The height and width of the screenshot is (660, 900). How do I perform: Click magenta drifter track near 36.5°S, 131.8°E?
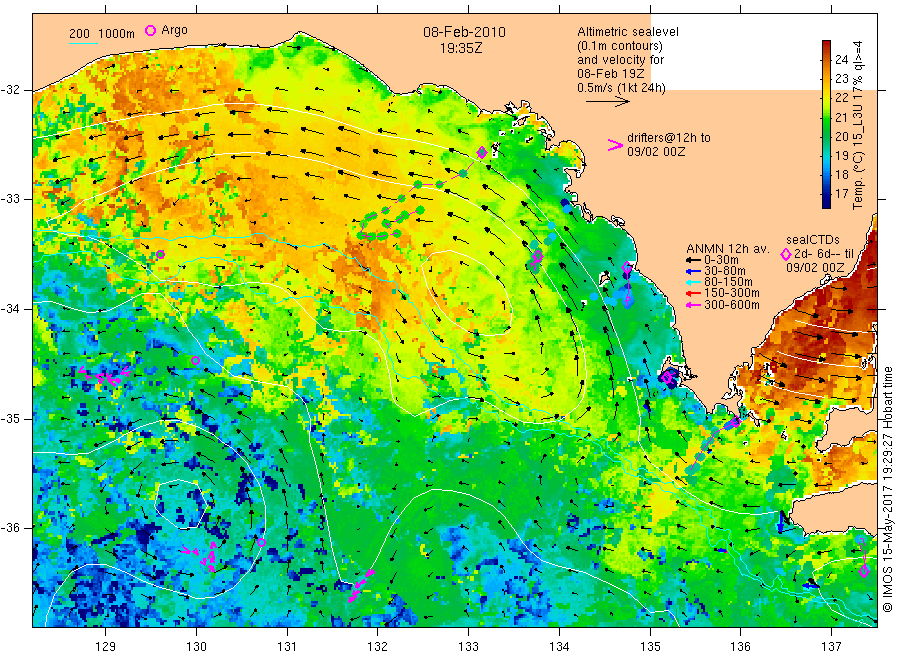(361, 585)
